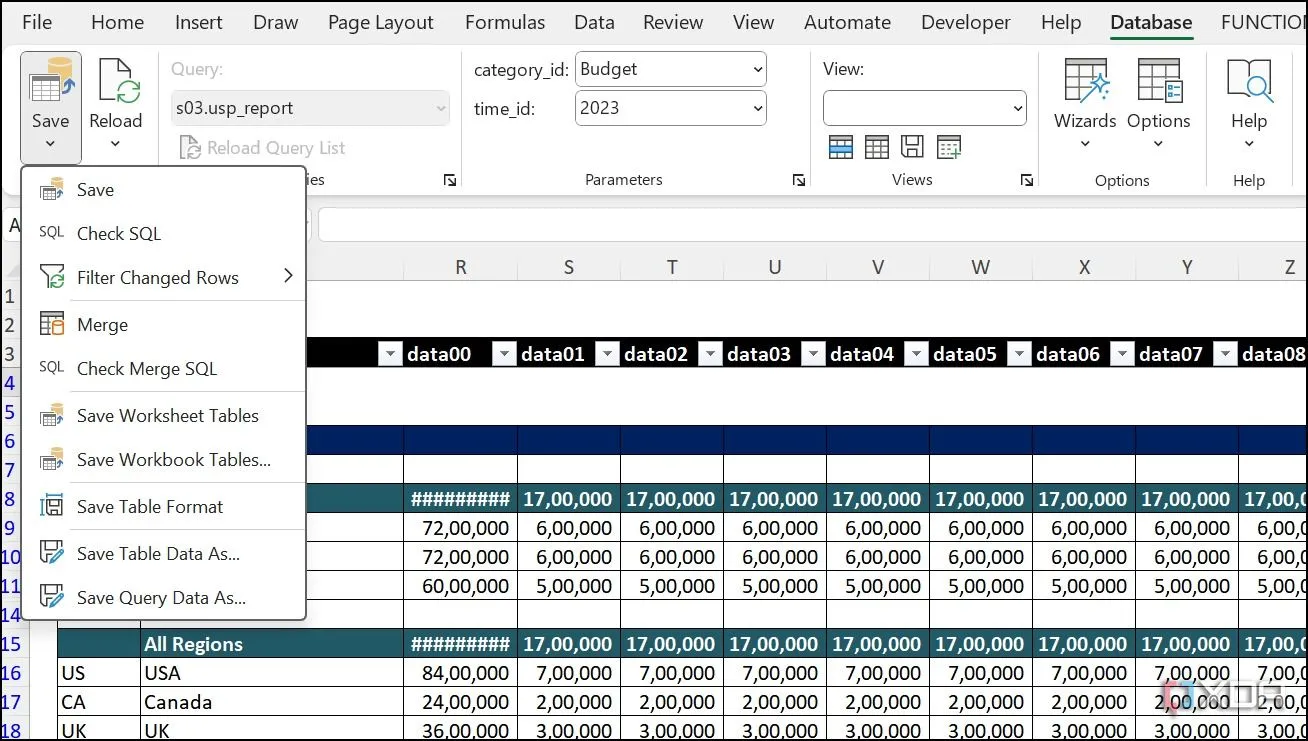
Task: Select the All Regions cell
Action: (x=272, y=644)
